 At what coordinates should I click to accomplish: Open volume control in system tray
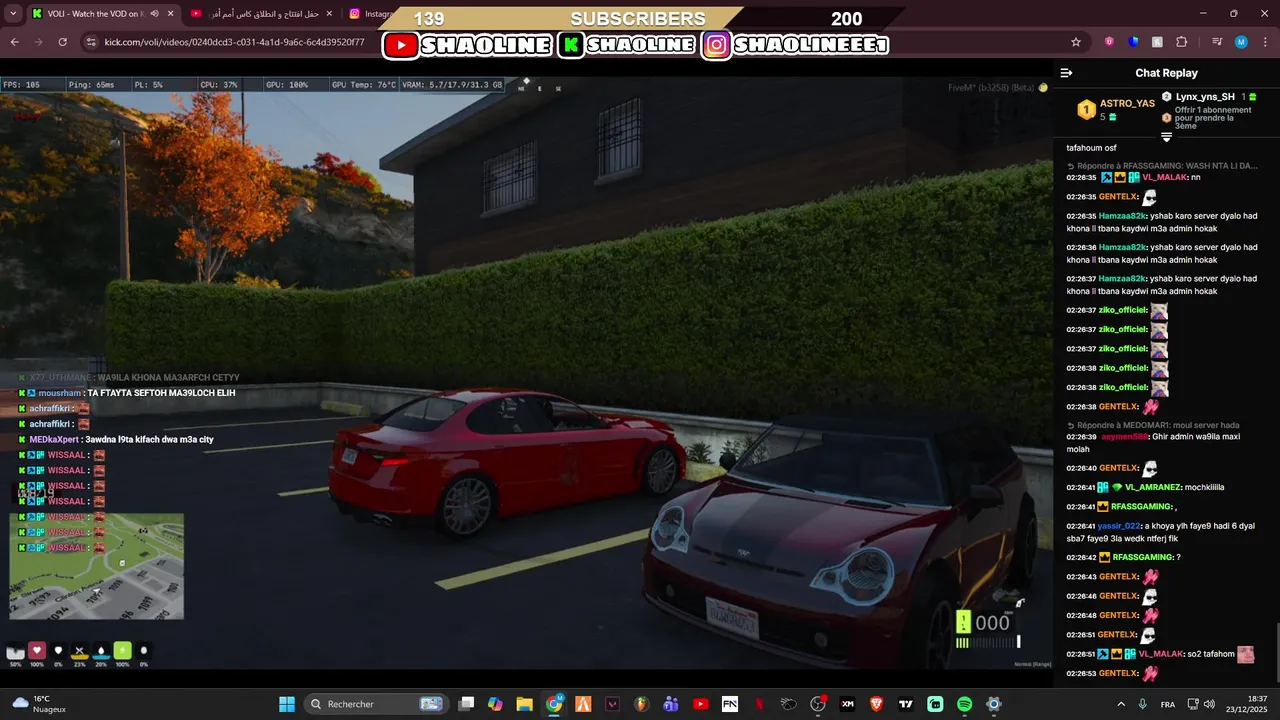(1209, 704)
